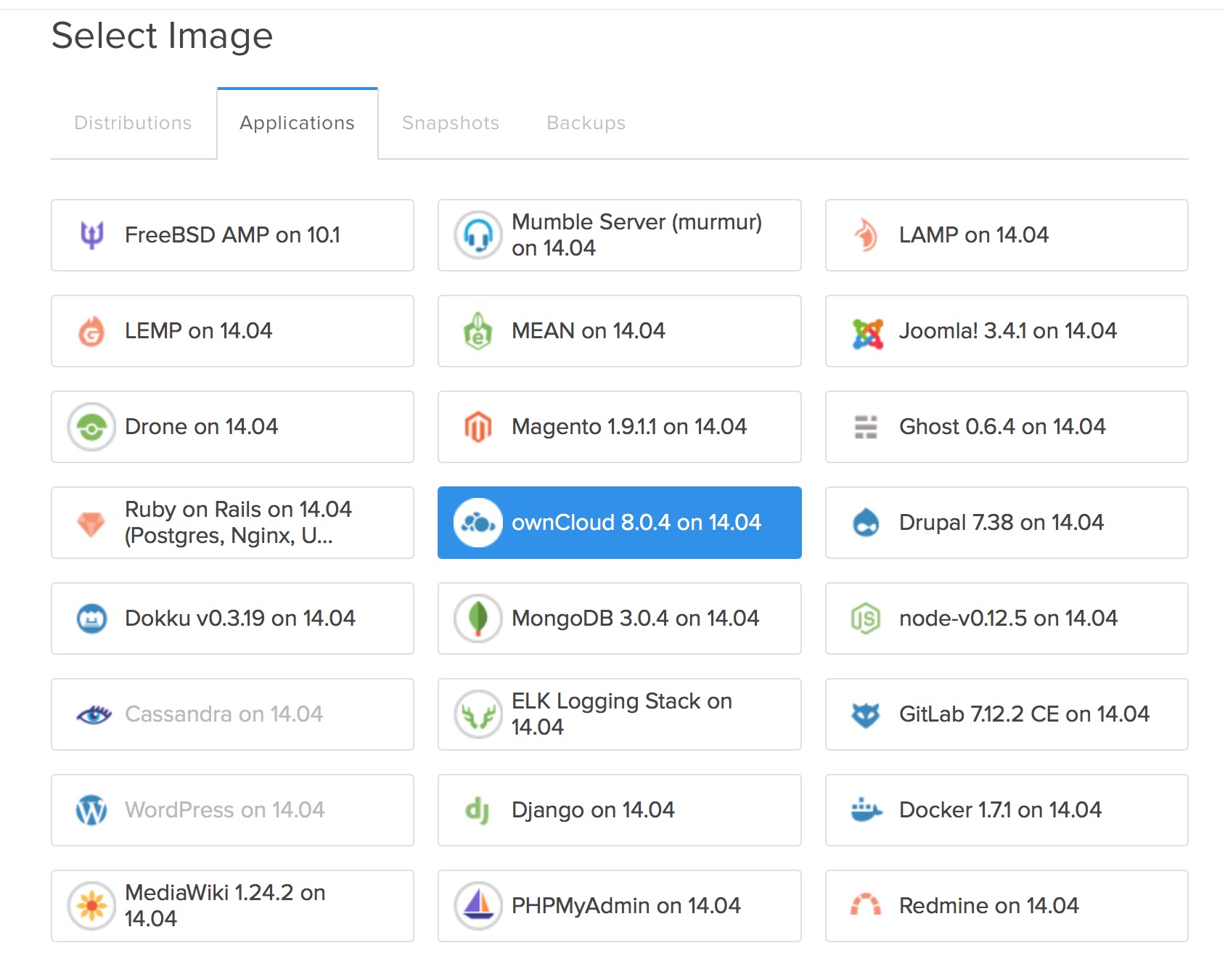Choose Redmine on 14.04 label
The height and width of the screenshot is (980, 1225).
tap(989, 906)
